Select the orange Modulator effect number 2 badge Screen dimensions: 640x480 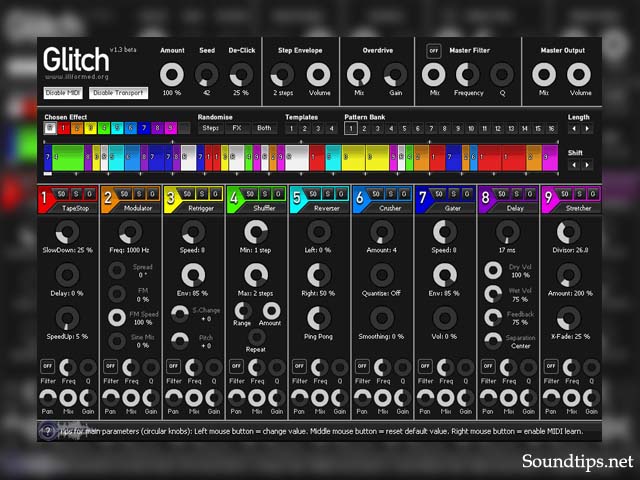click(x=107, y=198)
